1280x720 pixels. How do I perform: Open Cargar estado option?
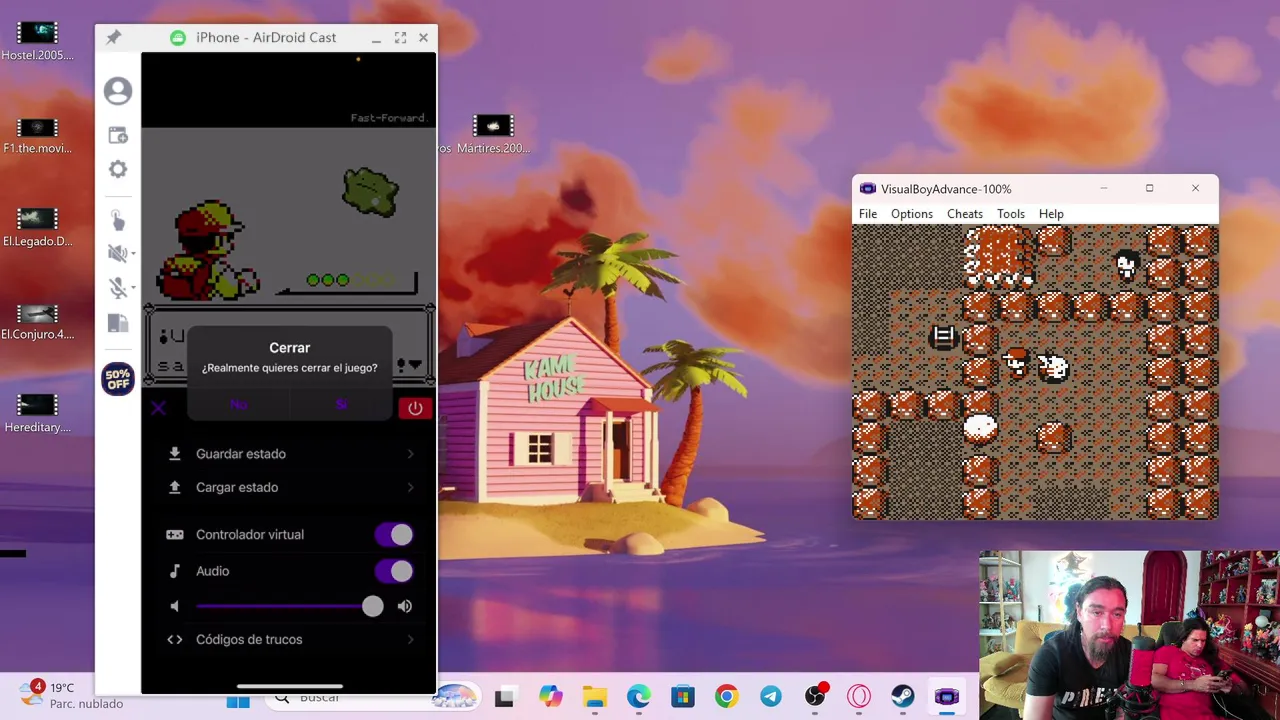[291, 487]
